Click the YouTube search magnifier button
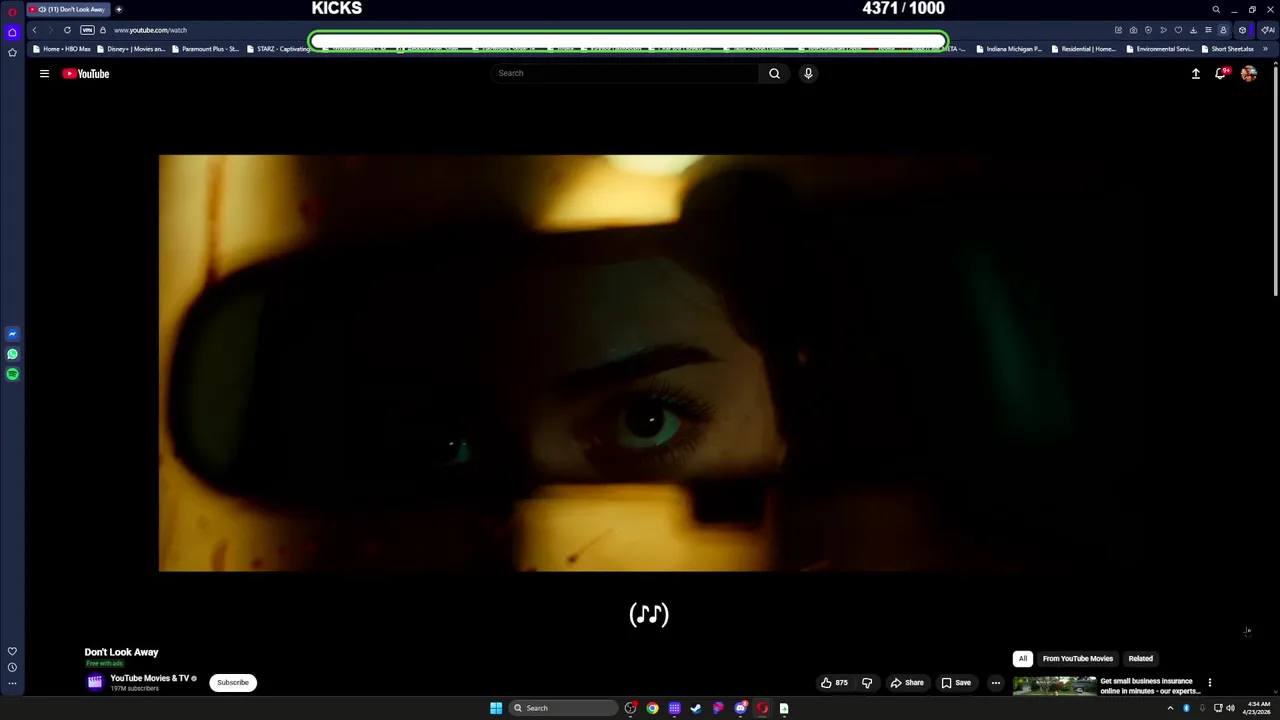This screenshot has width=1280, height=720. click(x=774, y=73)
